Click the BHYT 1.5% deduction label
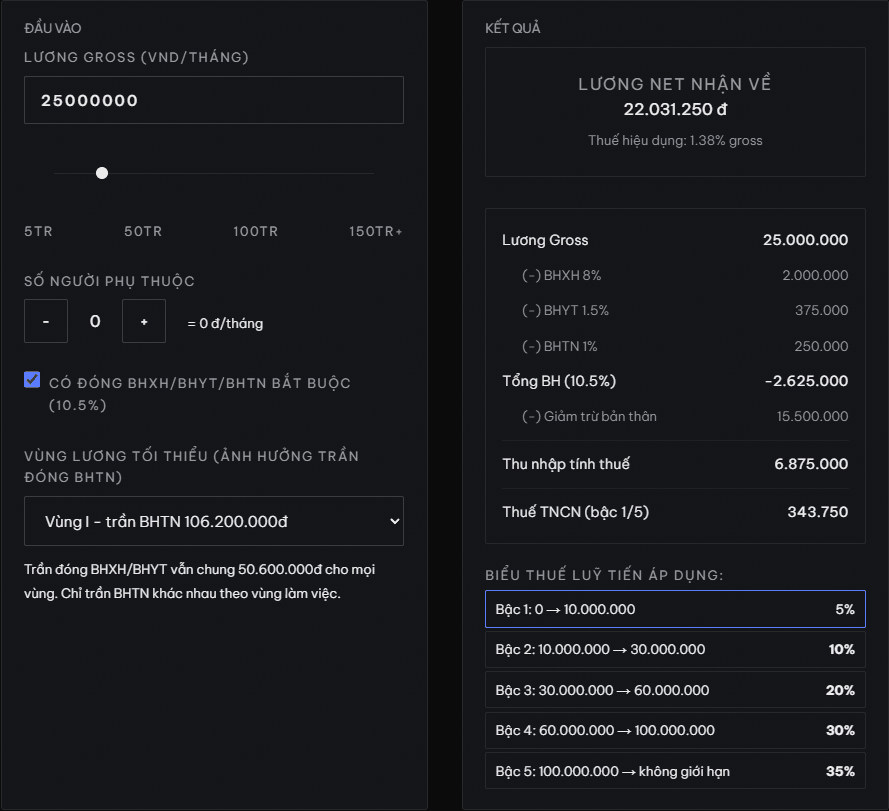This screenshot has width=889, height=811. point(565,311)
